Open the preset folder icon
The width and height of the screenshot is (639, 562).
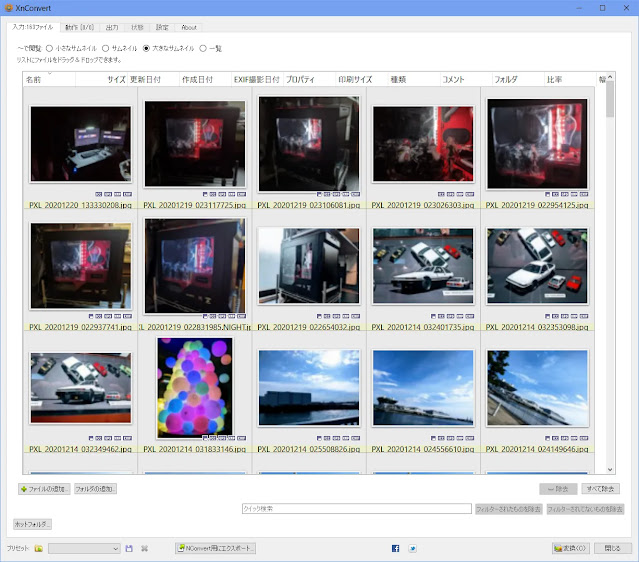tap(38, 549)
